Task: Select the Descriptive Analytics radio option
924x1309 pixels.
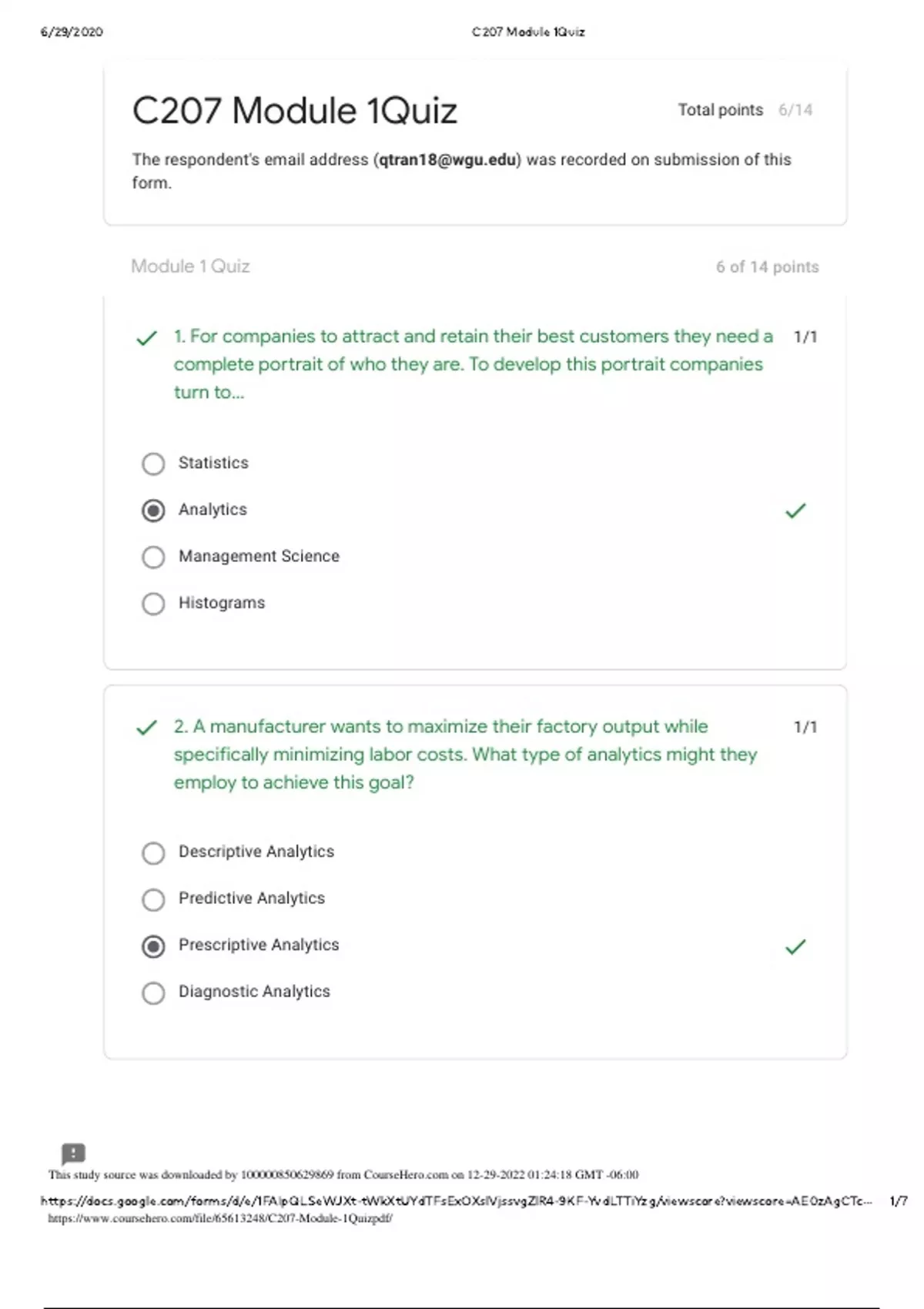Action: click(153, 853)
